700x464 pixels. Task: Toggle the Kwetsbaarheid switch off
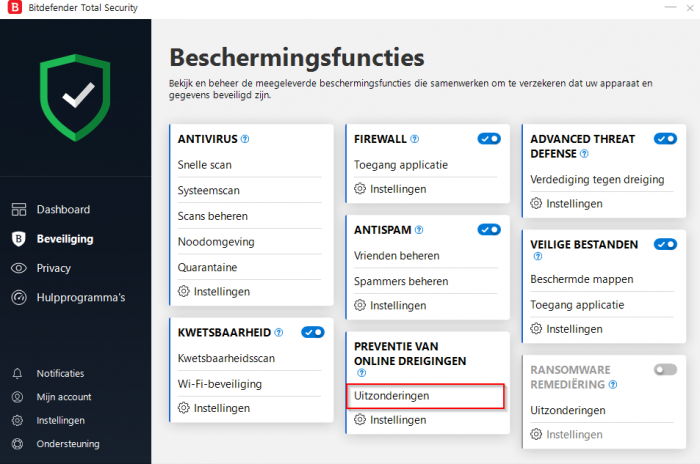pos(313,332)
